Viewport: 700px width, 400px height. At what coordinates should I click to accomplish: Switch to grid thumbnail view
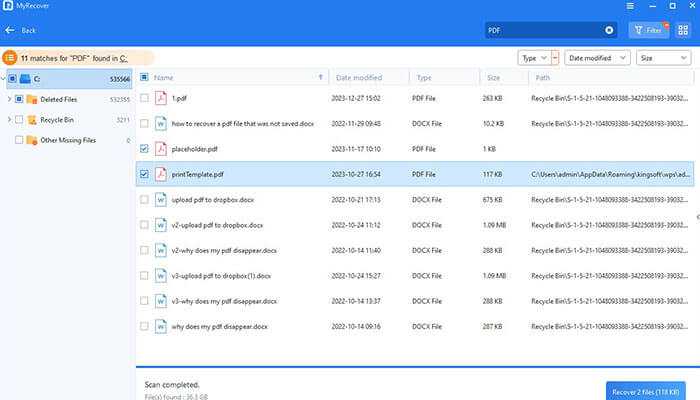[x=682, y=31]
